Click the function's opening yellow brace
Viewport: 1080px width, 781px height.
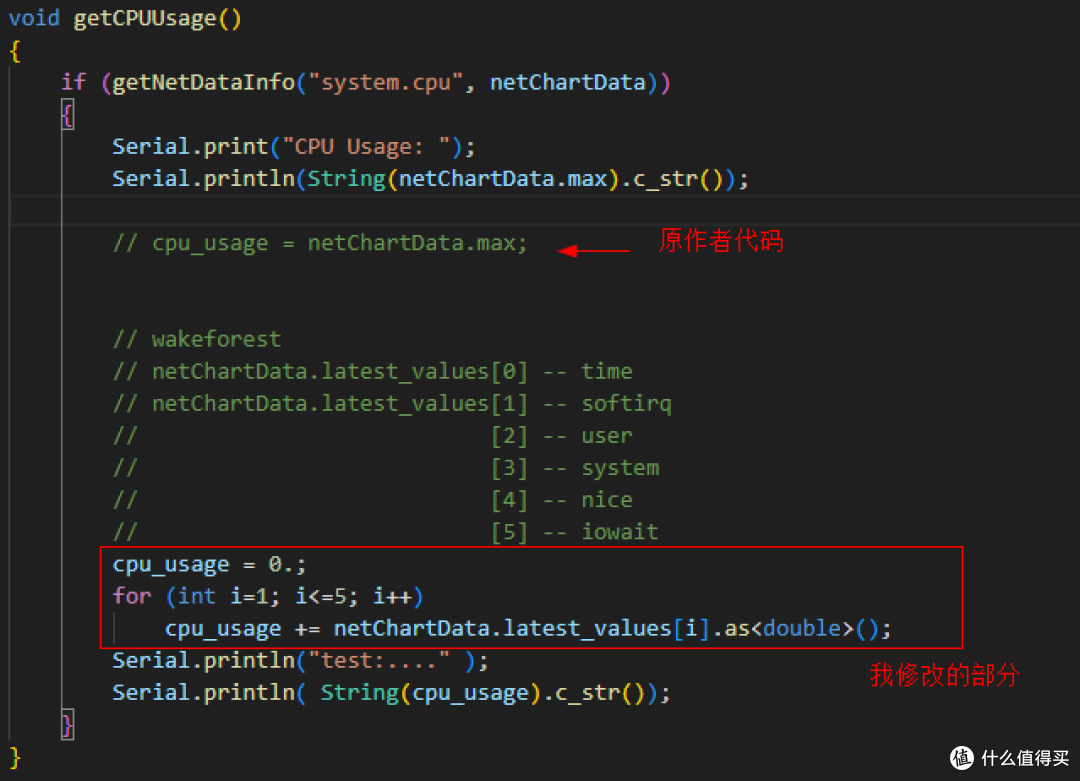click(15, 50)
